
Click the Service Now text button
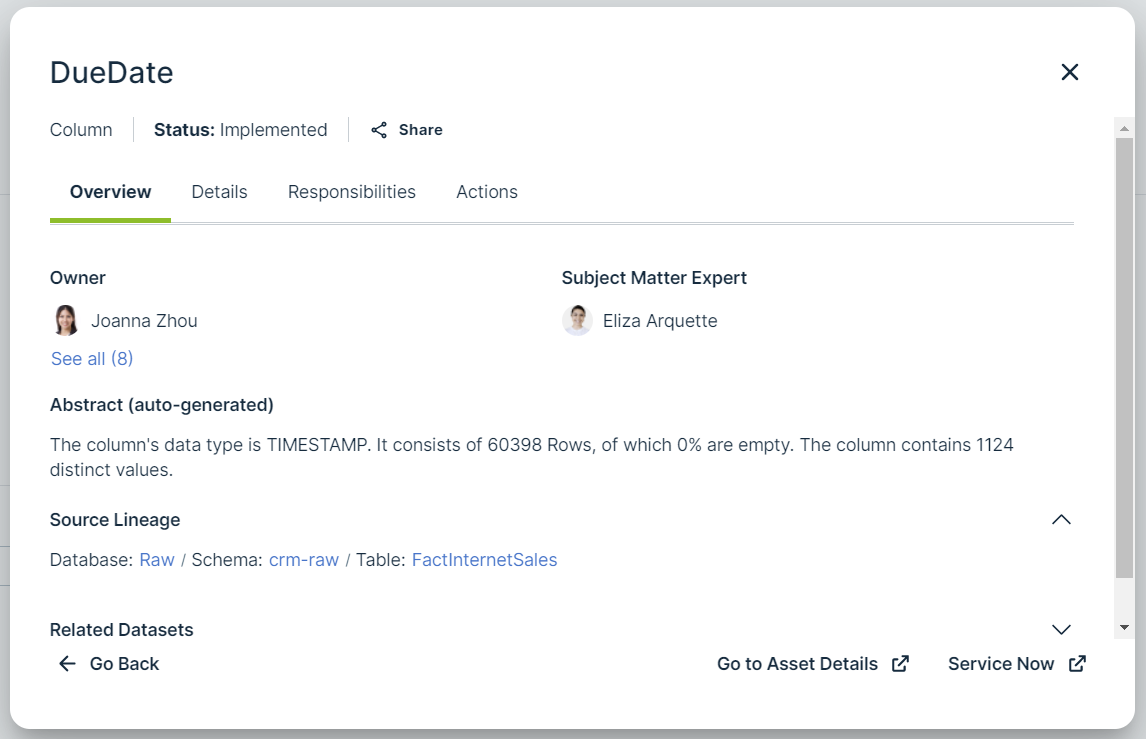tap(1001, 664)
